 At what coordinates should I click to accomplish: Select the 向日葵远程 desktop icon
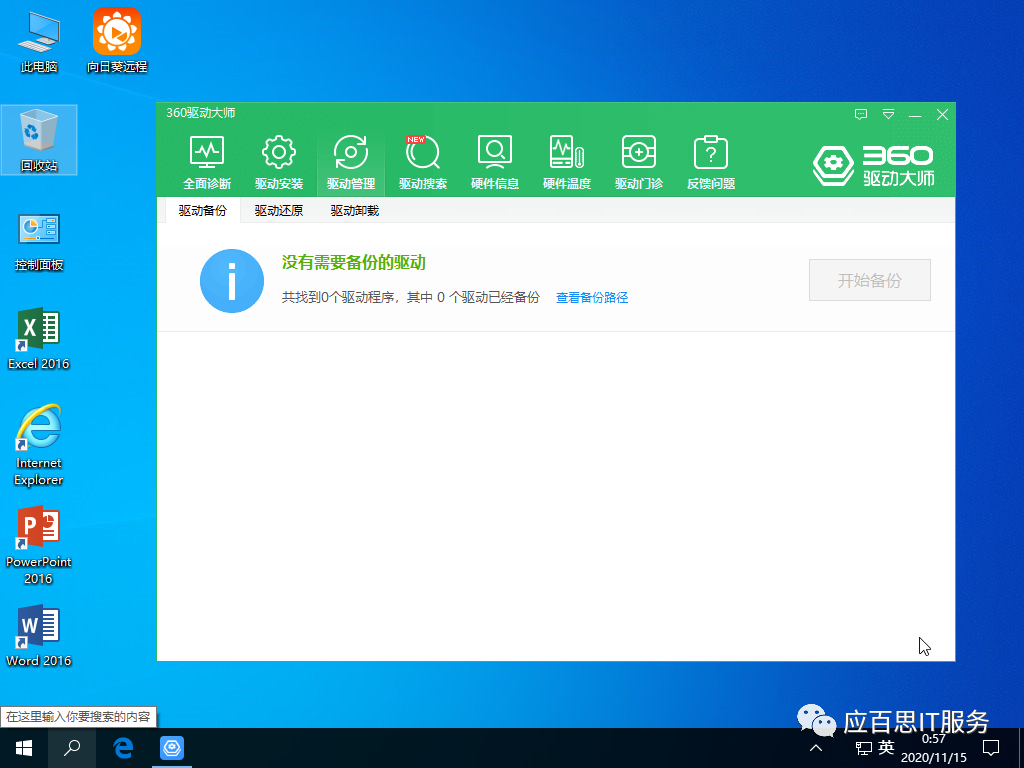point(117,40)
